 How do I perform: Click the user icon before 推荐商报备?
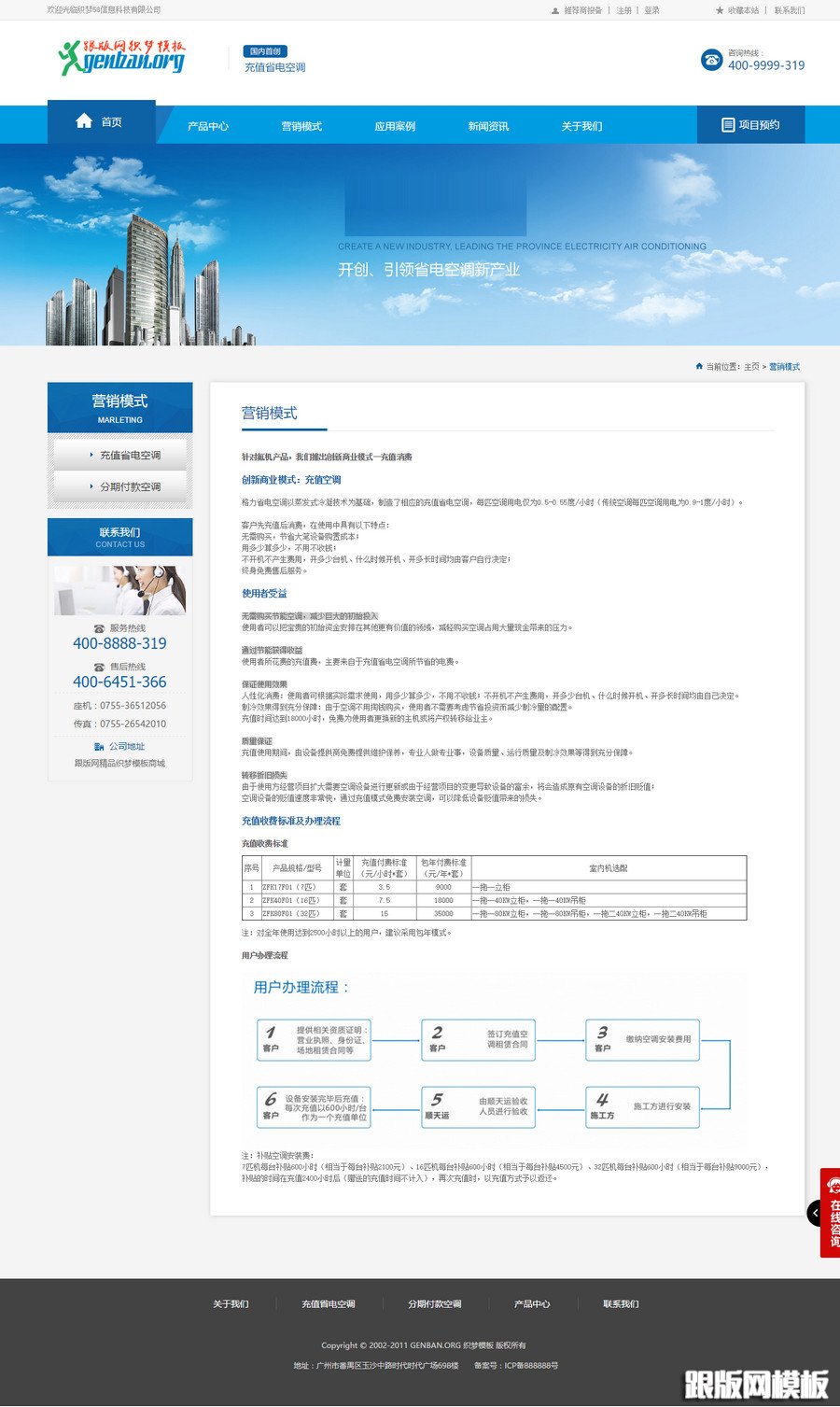click(555, 11)
